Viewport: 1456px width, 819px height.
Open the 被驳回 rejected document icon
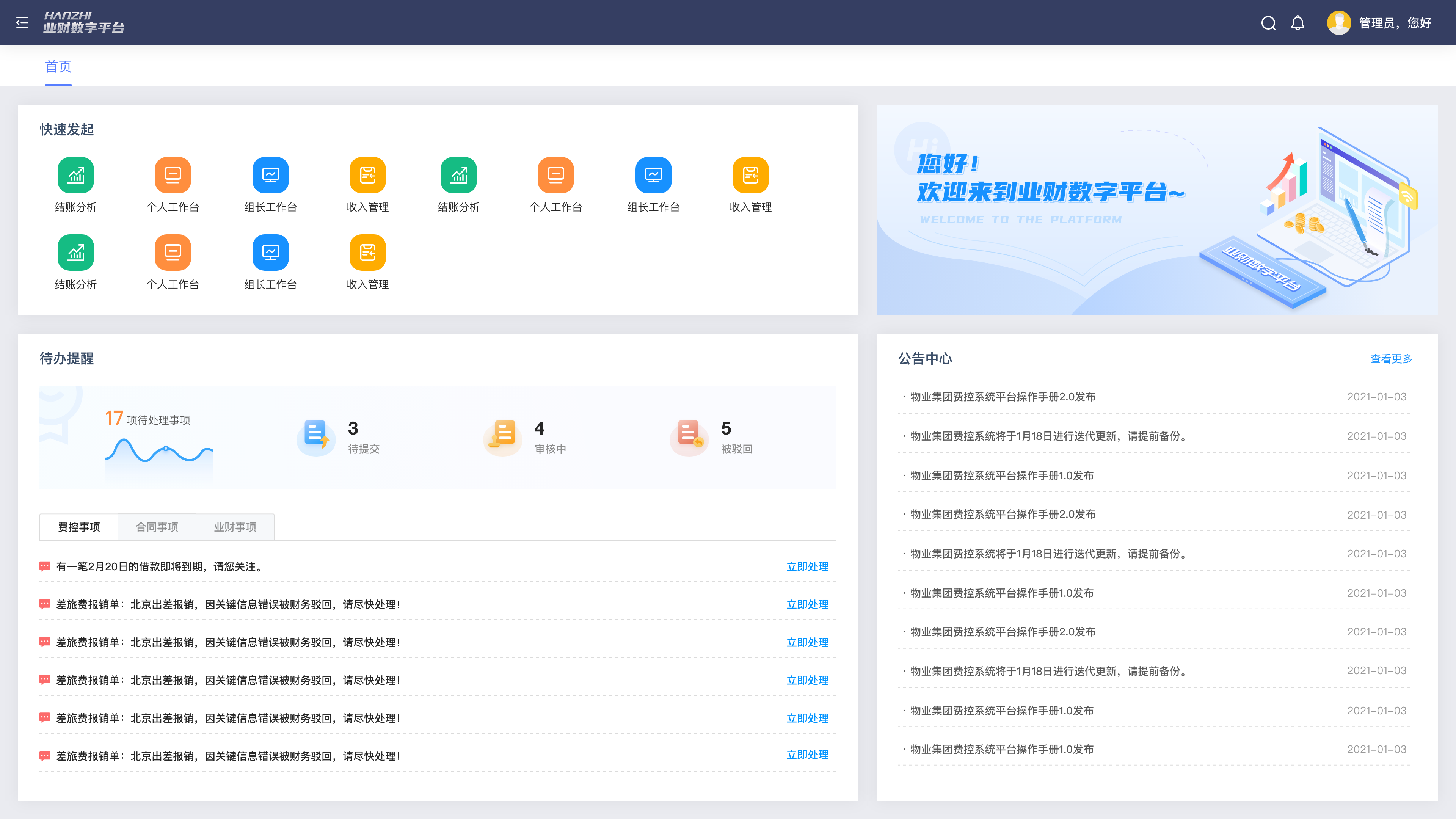[x=690, y=435]
